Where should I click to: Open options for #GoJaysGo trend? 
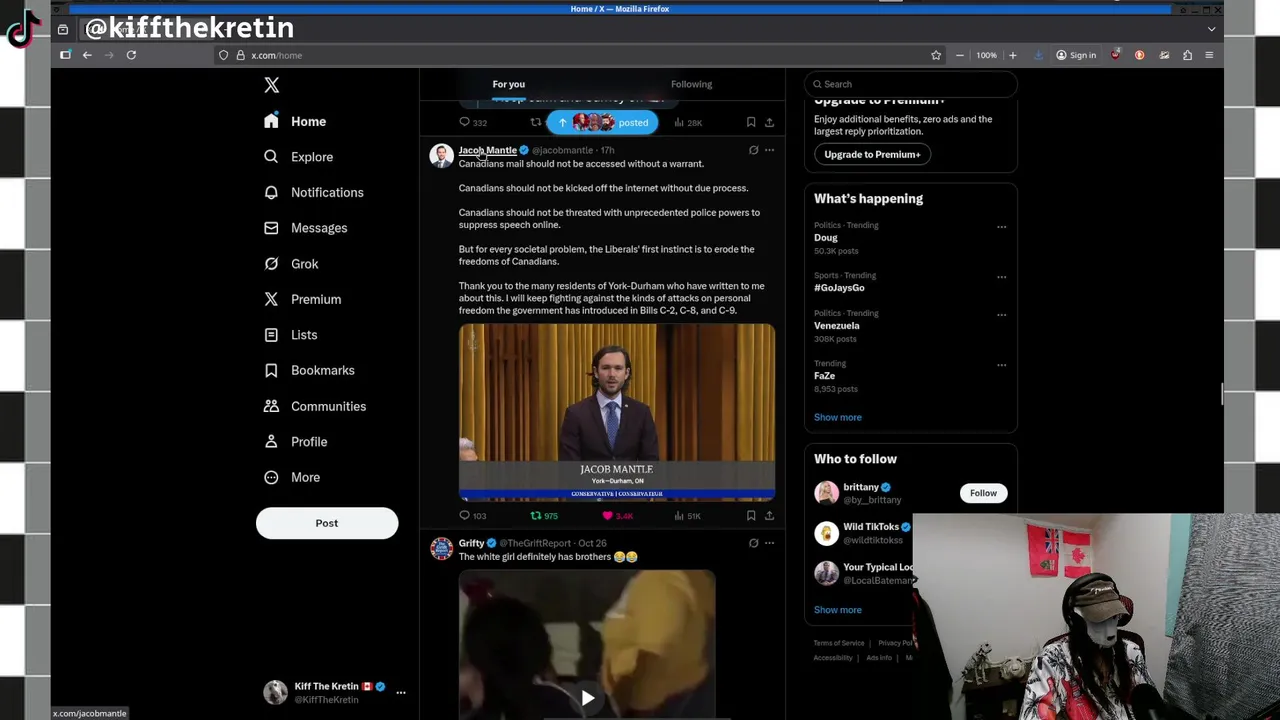click(1001, 277)
